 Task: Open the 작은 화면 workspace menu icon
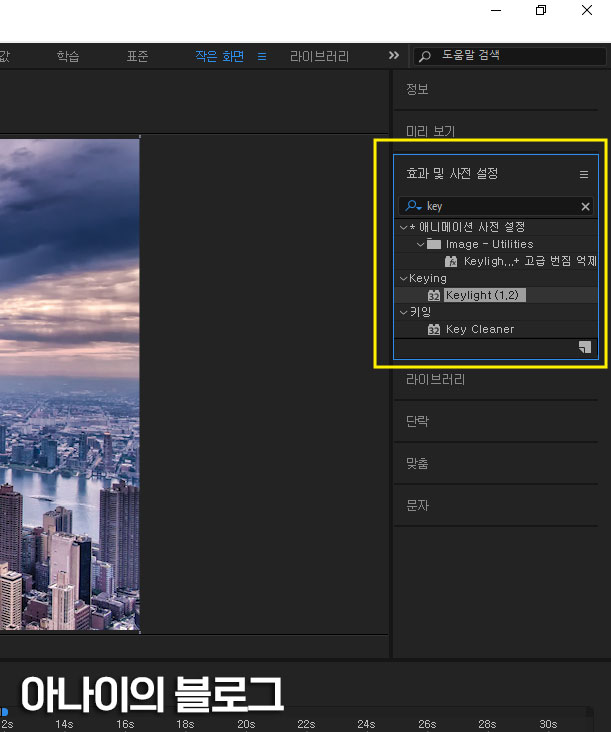tap(262, 57)
